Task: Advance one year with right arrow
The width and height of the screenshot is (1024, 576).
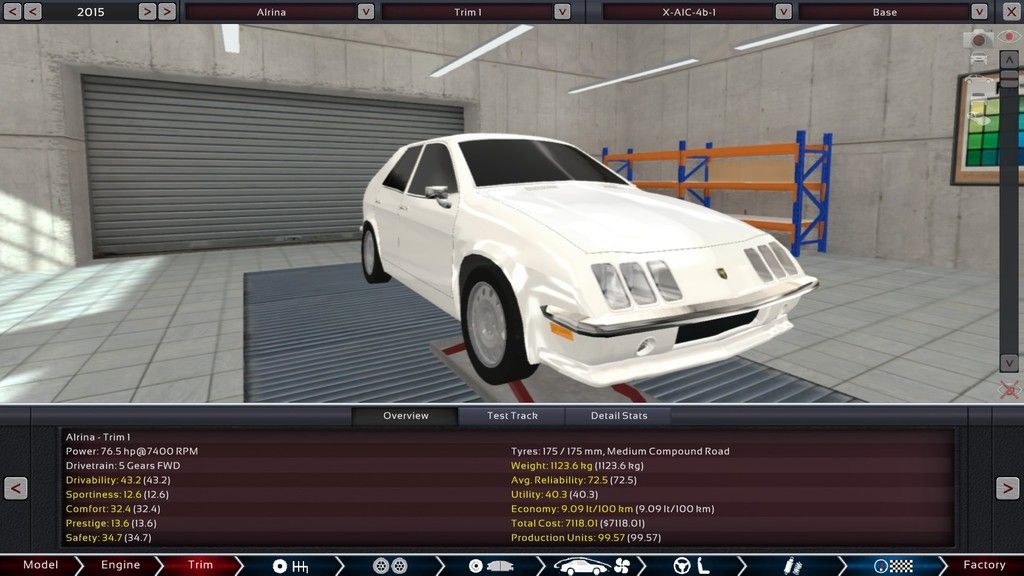Action: (x=147, y=11)
